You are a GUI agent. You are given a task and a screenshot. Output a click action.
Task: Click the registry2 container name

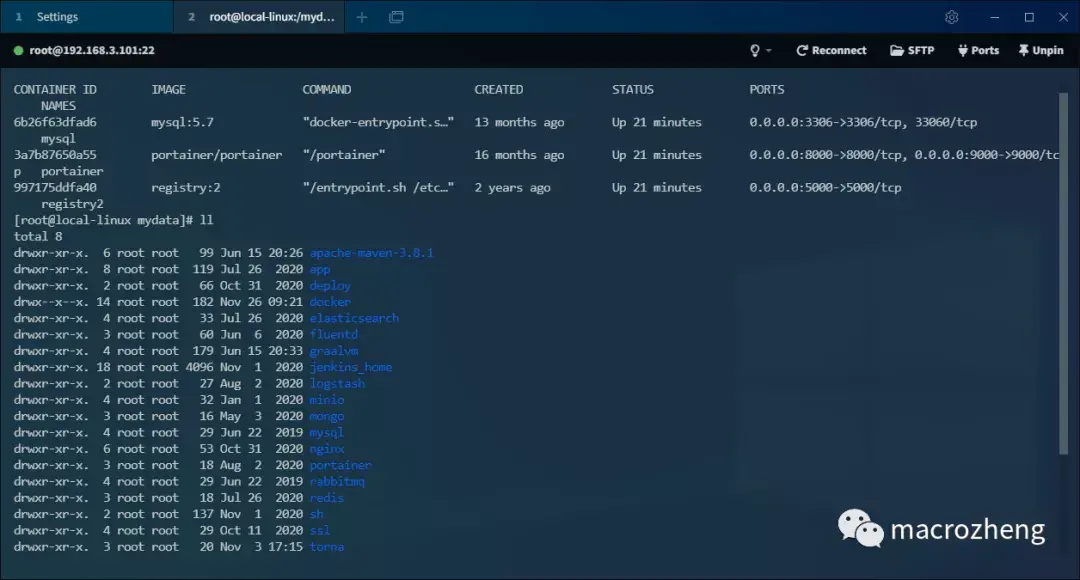click(x=72, y=204)
